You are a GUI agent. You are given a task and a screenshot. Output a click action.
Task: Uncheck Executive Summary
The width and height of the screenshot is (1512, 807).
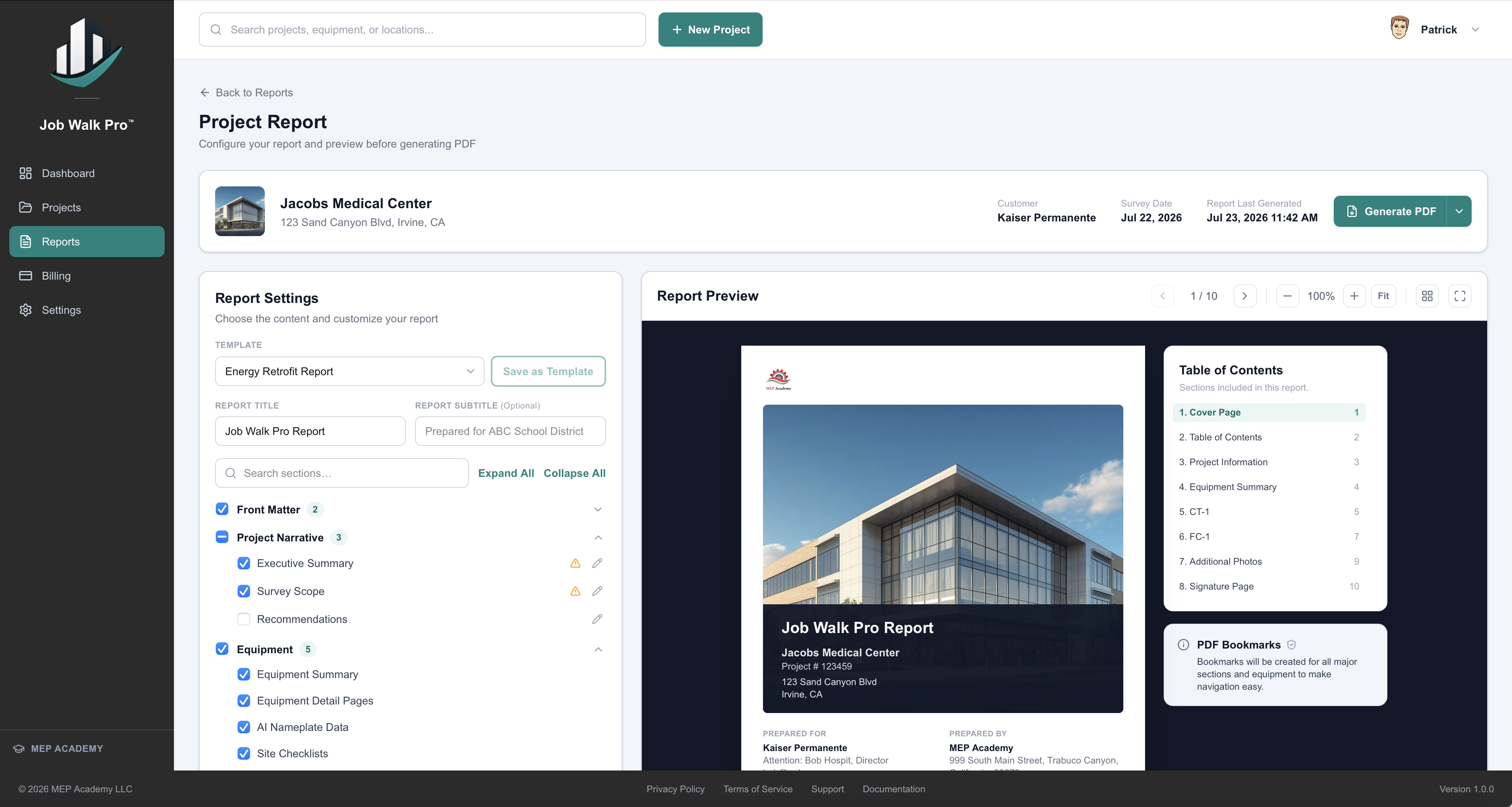tap(243, 564)
